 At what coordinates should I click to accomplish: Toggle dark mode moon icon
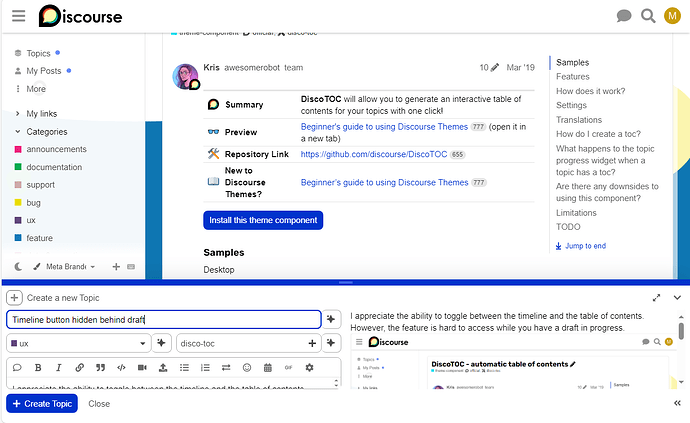[18, 266]
